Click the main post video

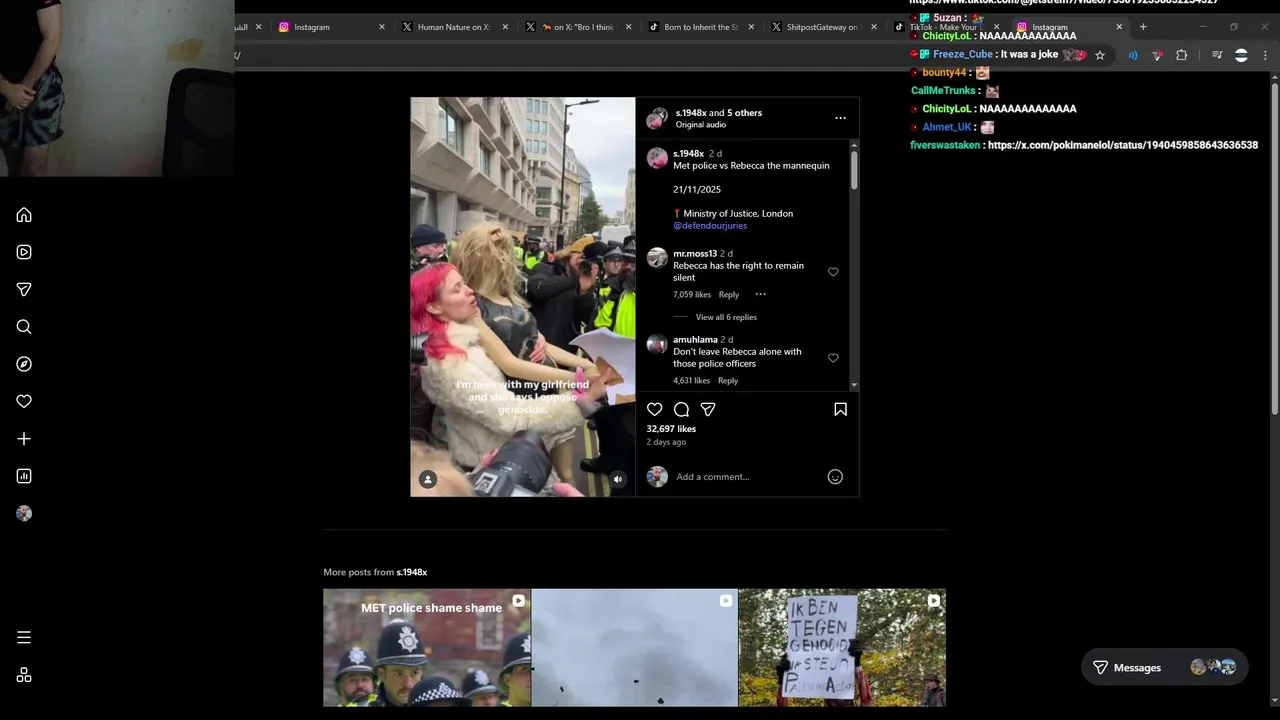523,297
